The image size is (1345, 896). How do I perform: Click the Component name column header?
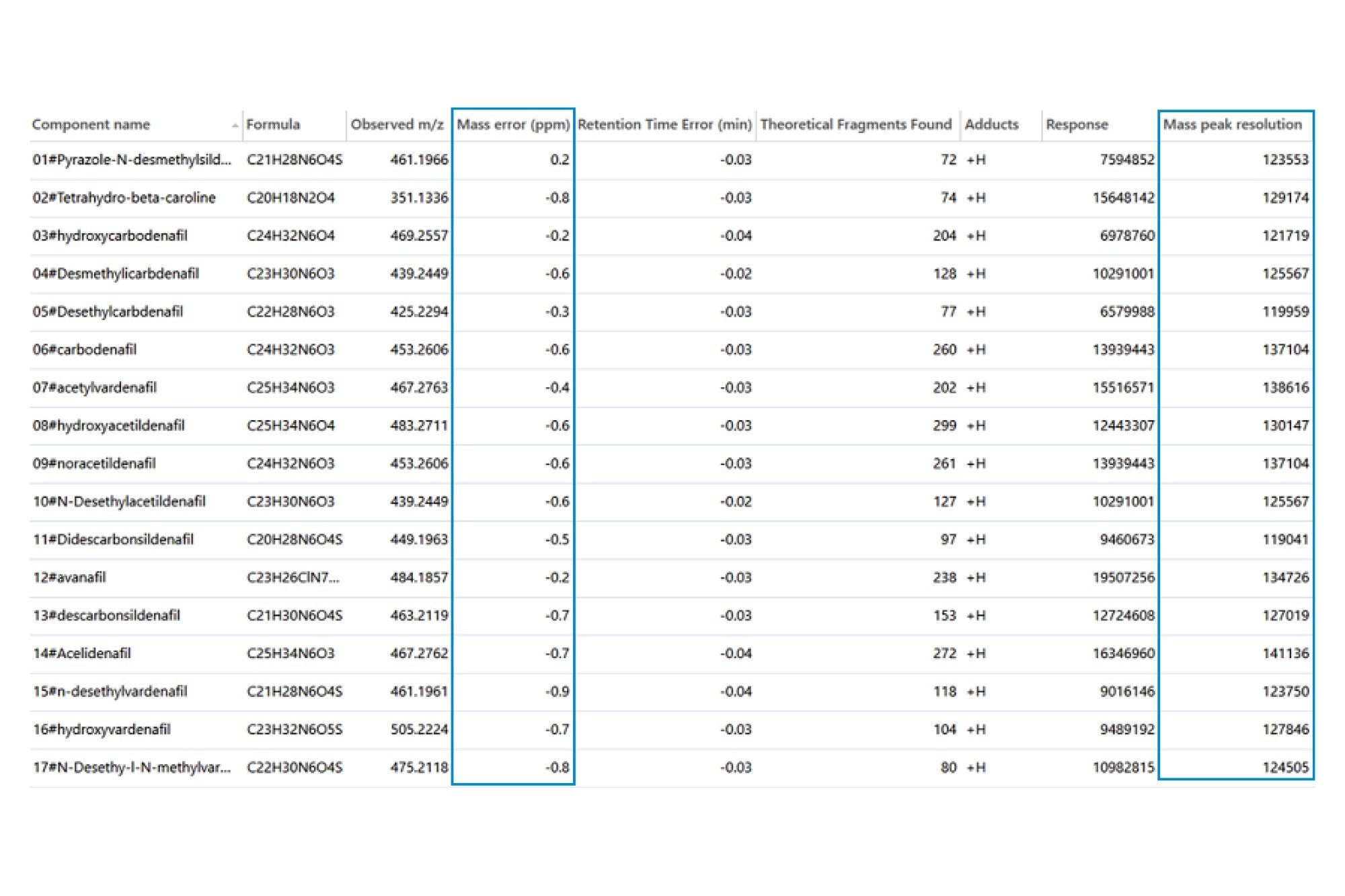pyautogui.click(x=91, y=124)
